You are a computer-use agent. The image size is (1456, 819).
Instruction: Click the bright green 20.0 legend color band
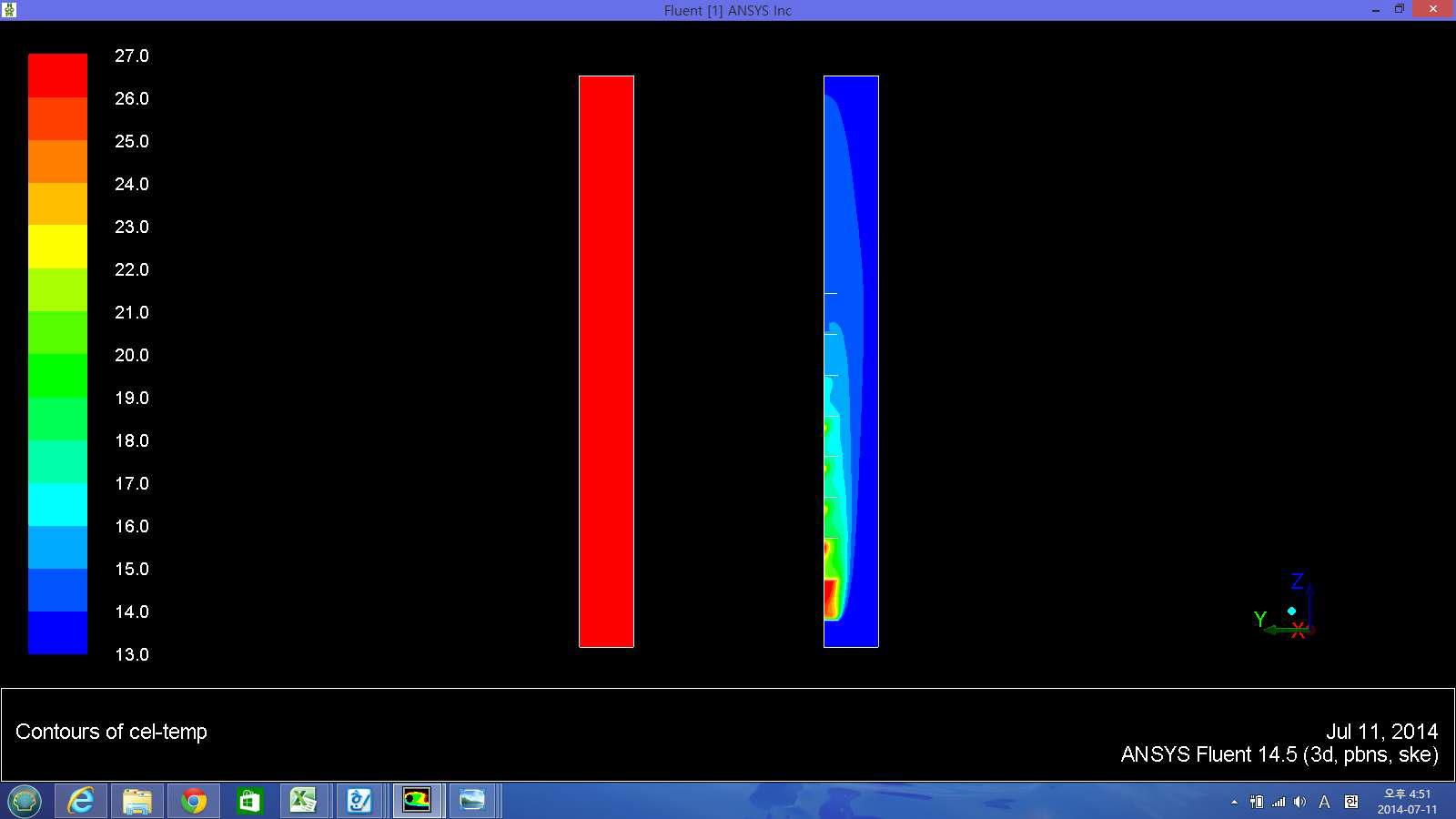click(57, 375)
